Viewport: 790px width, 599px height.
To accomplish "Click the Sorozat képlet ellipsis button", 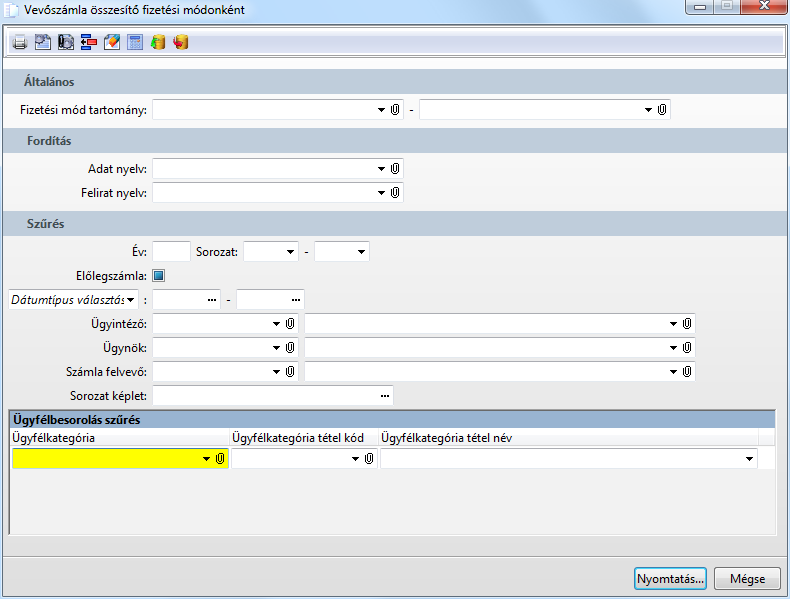I will coord(385,396).
